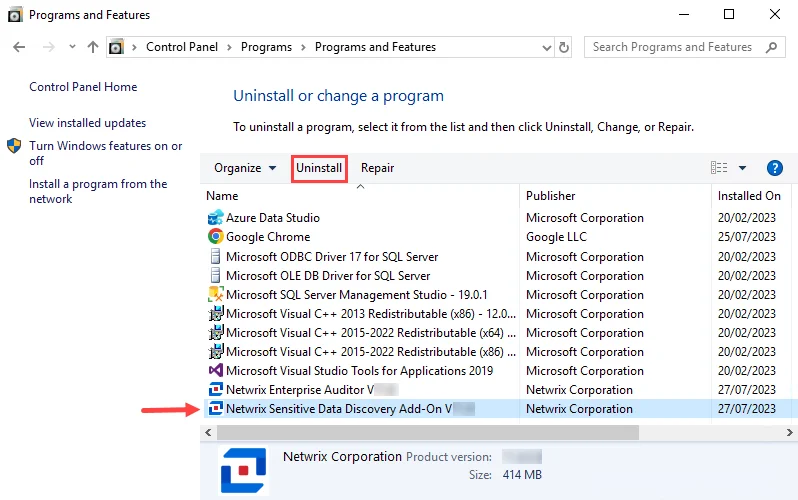Select Microsoft SQL Server Management Studio - 19.0.1
Screen dimensions: 798x500
[356, 295]
